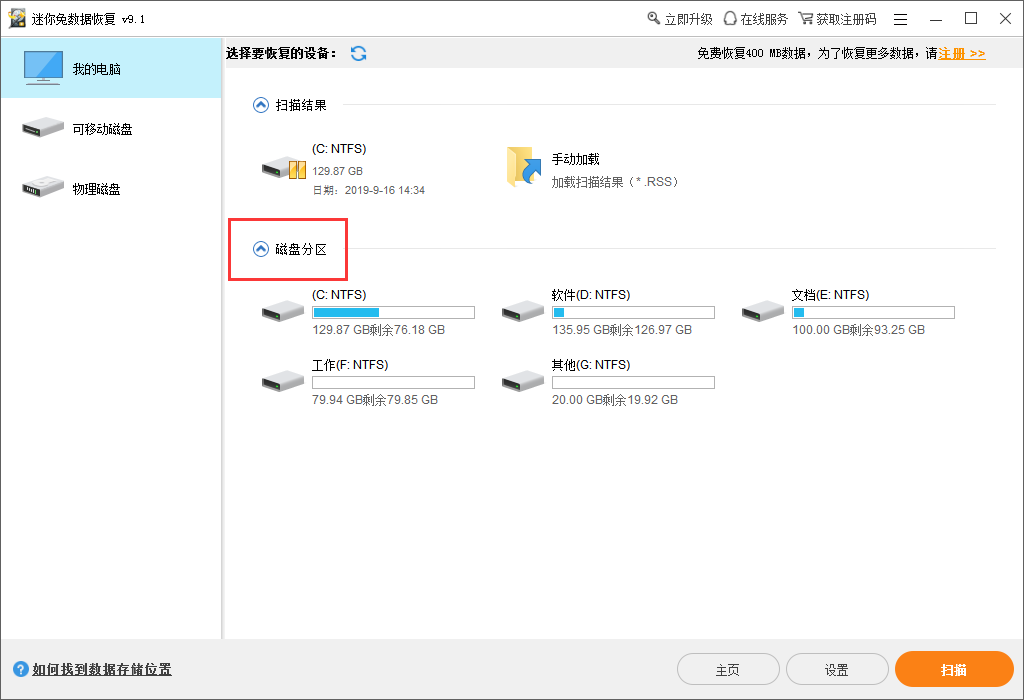Click the 注册 >> registration link
Screen dimensions: 1024x700
[x=962, y=54]
